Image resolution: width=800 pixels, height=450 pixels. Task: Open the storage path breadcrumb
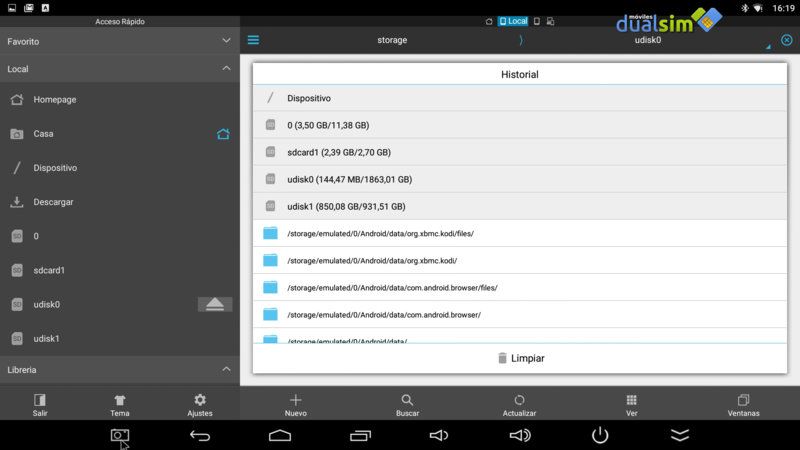tap(392, 40)
